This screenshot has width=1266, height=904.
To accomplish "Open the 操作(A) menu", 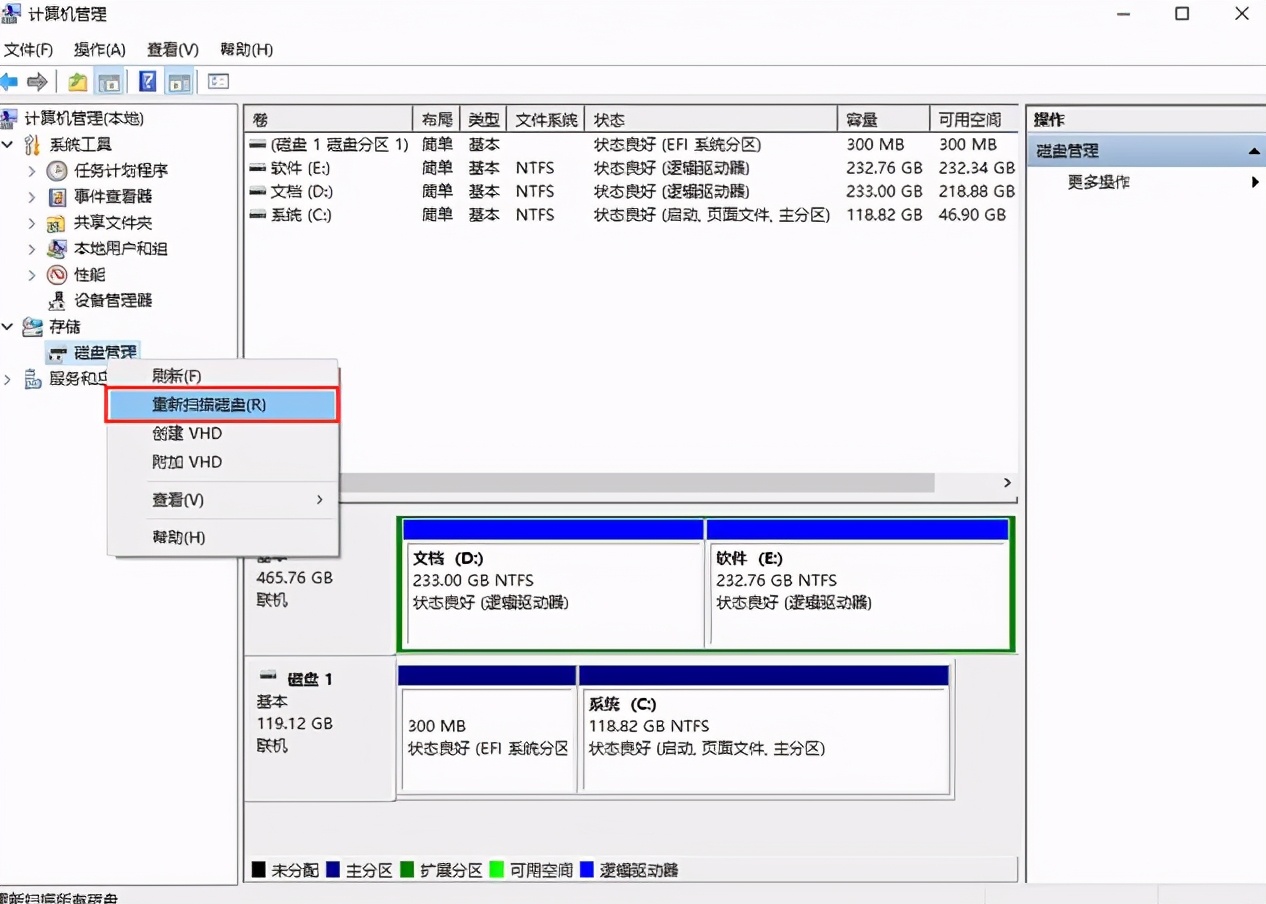I will point(97,49).
